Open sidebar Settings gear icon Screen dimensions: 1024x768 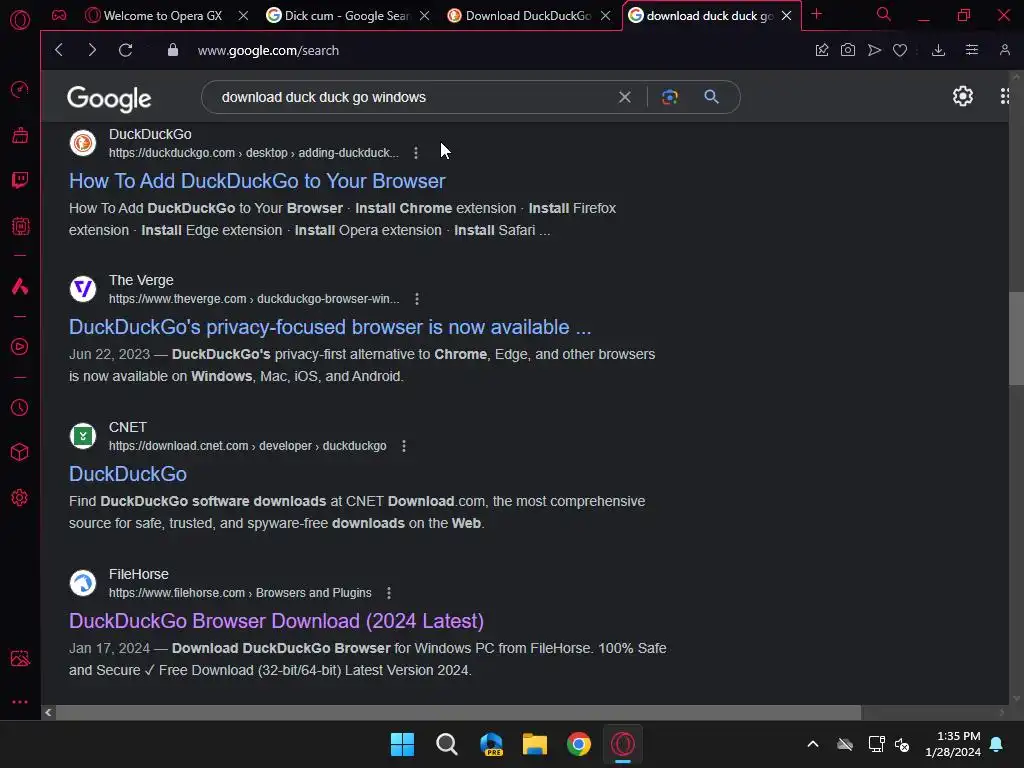click(20, 498)
